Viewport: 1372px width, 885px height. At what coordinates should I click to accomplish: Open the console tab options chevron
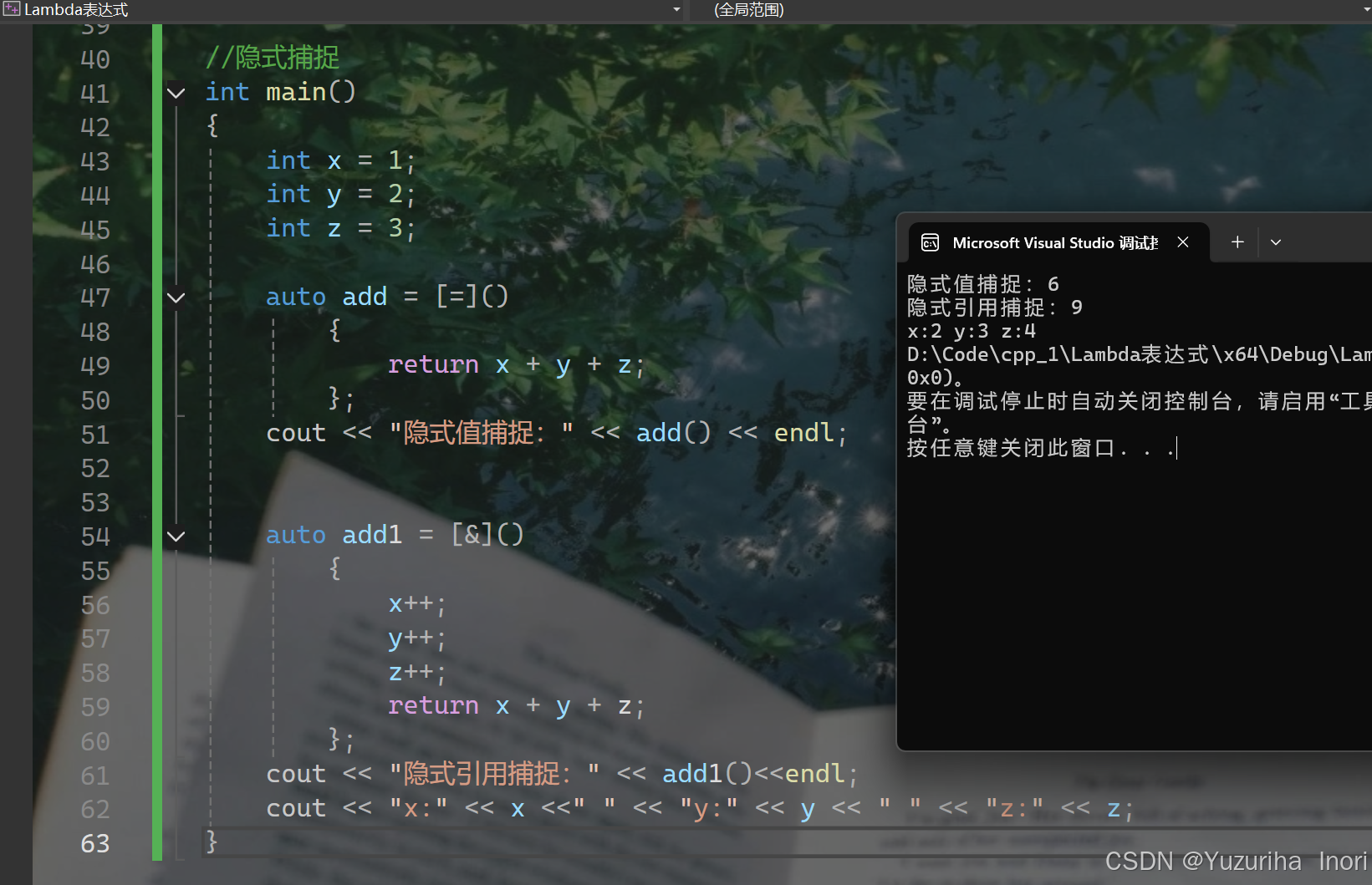coord(1276,242)
